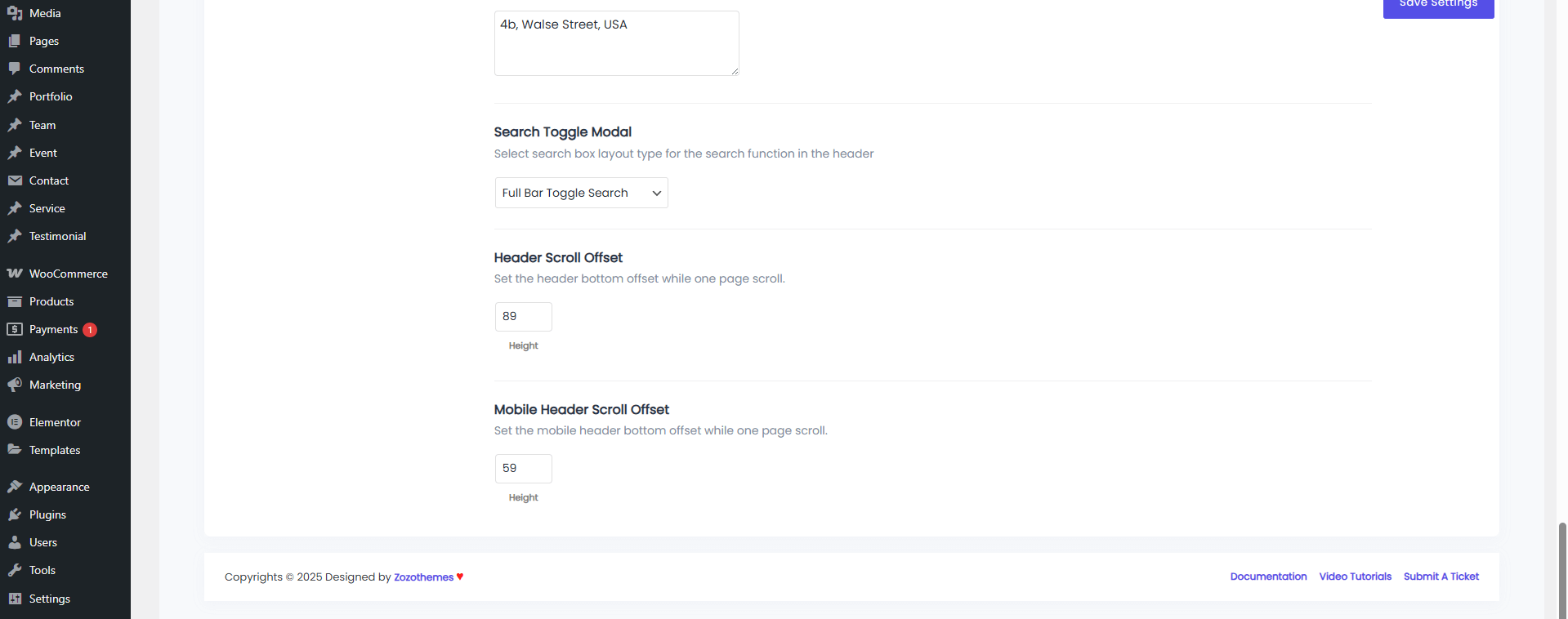Viewport: 1568px width, 619px height.
Task: Click the Appearance paintbrush icon
Action: pyautogui.click(x=15, y=487)
